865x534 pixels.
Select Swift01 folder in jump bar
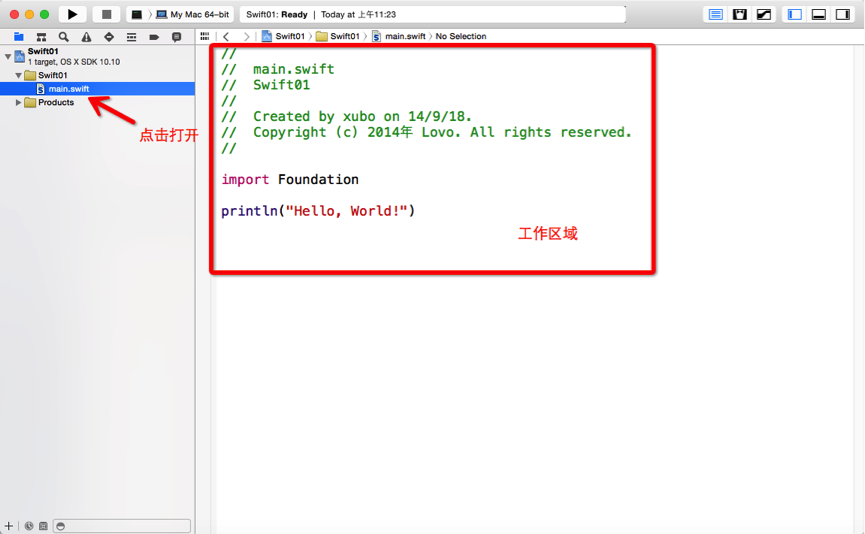click(x=338, y=36)
